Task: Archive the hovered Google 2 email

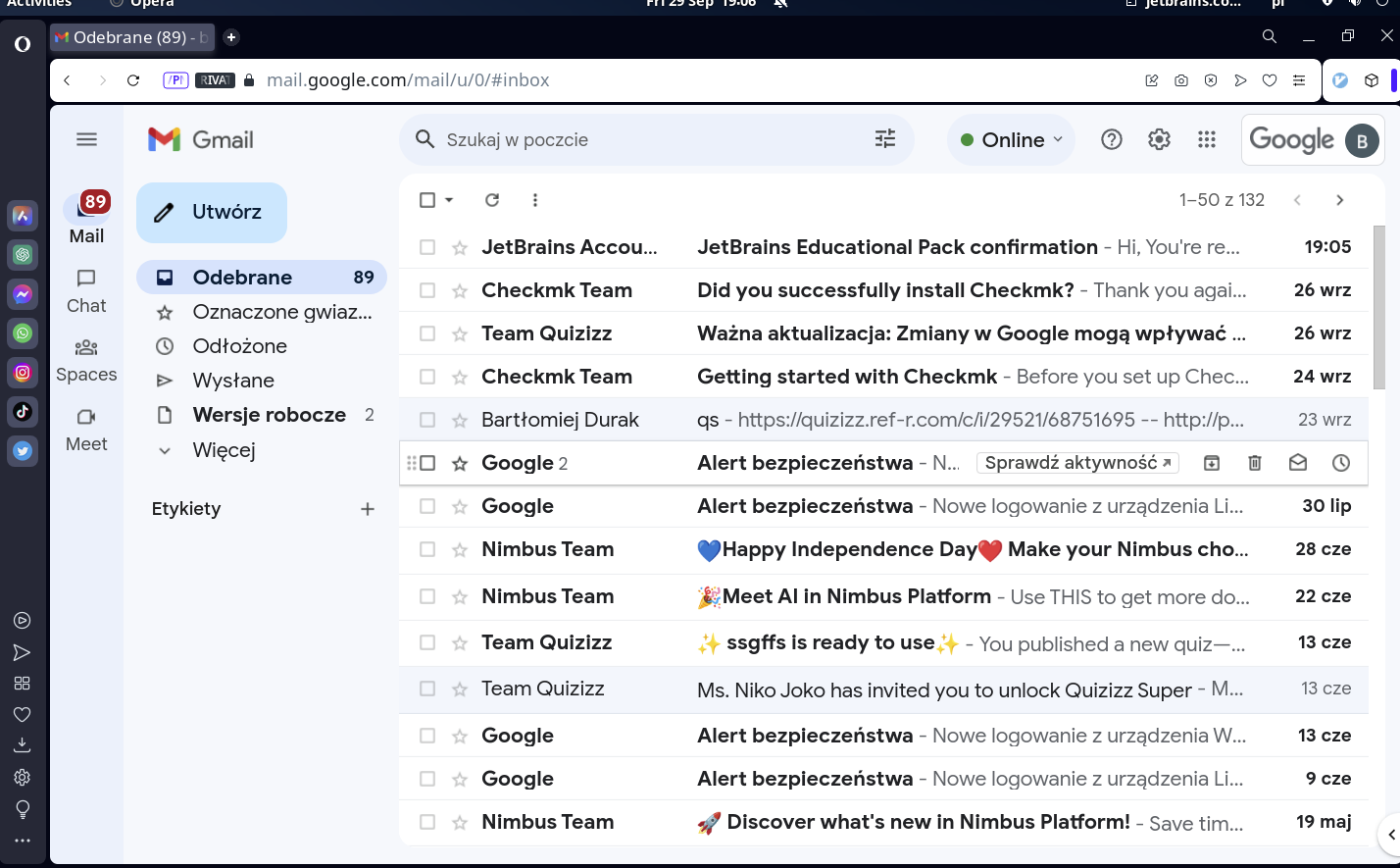Action: [1212, 463]
